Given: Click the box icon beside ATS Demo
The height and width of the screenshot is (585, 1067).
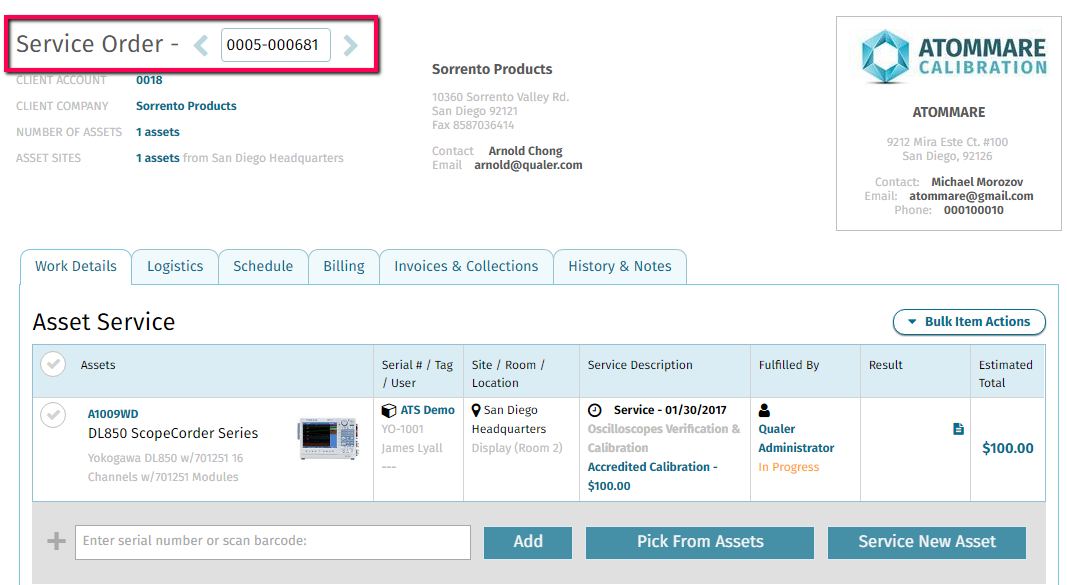Looking at the screenshot, I should click(x=389, y=411).
